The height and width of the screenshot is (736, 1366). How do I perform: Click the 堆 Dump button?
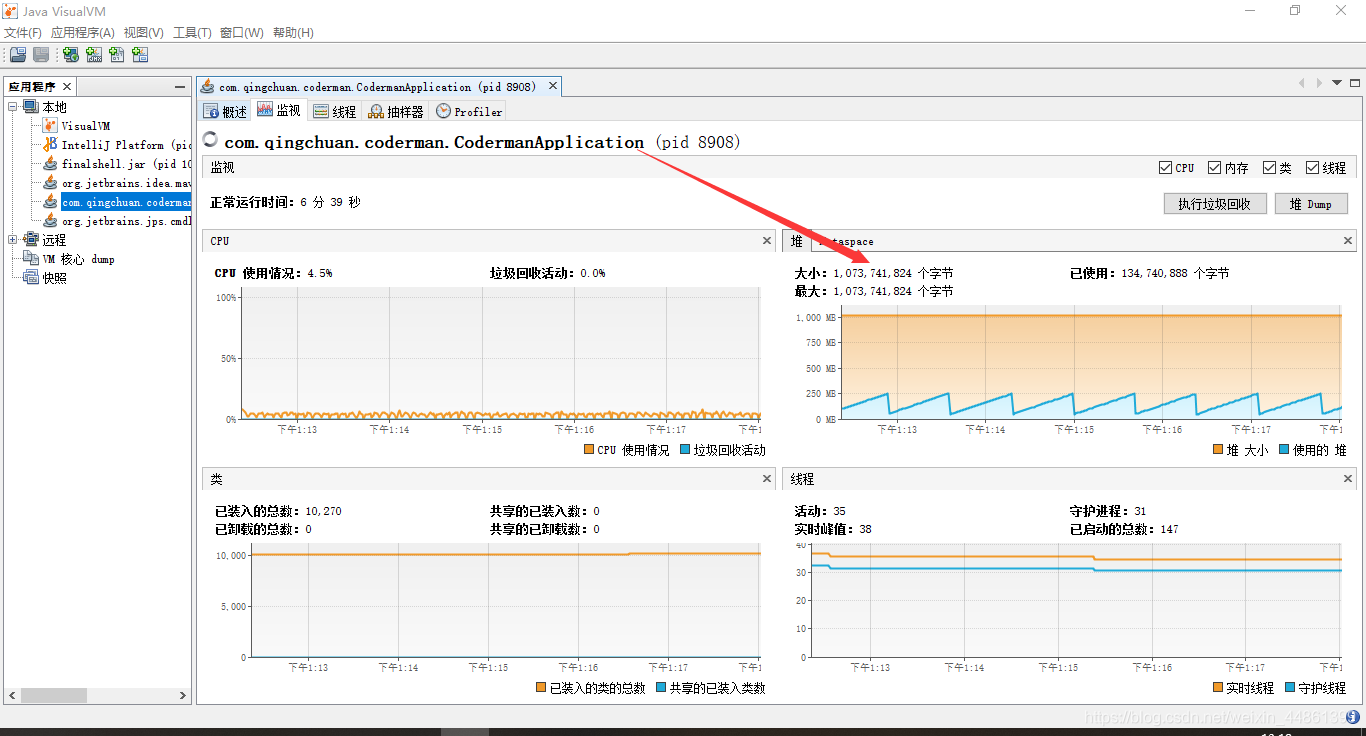[x=1310, y=204]
